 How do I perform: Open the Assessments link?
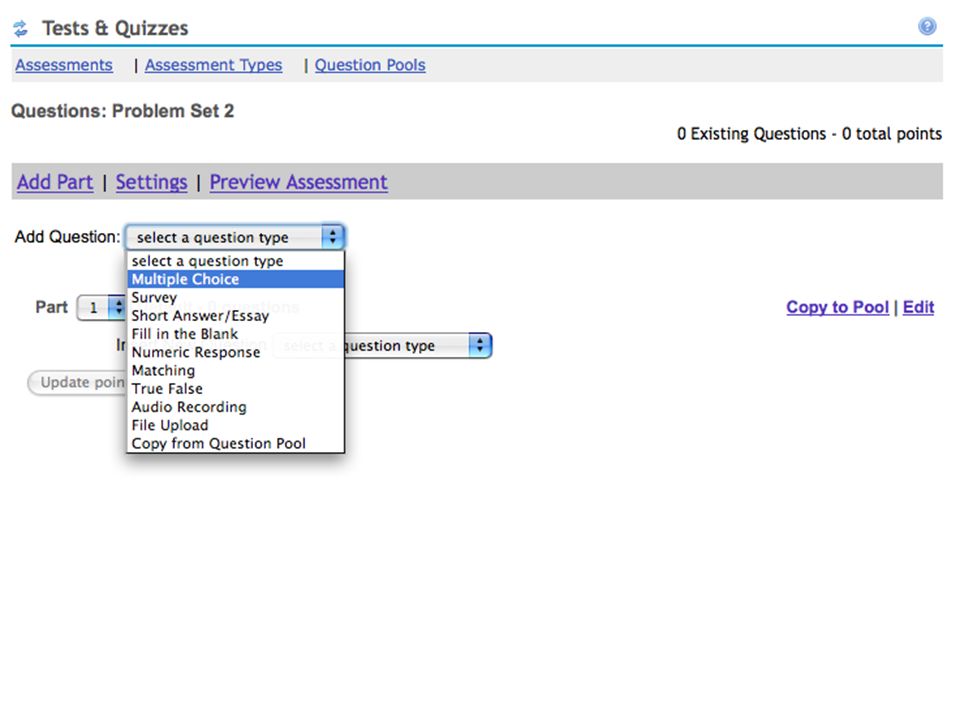pyautogui.click(x=64, y=65)
